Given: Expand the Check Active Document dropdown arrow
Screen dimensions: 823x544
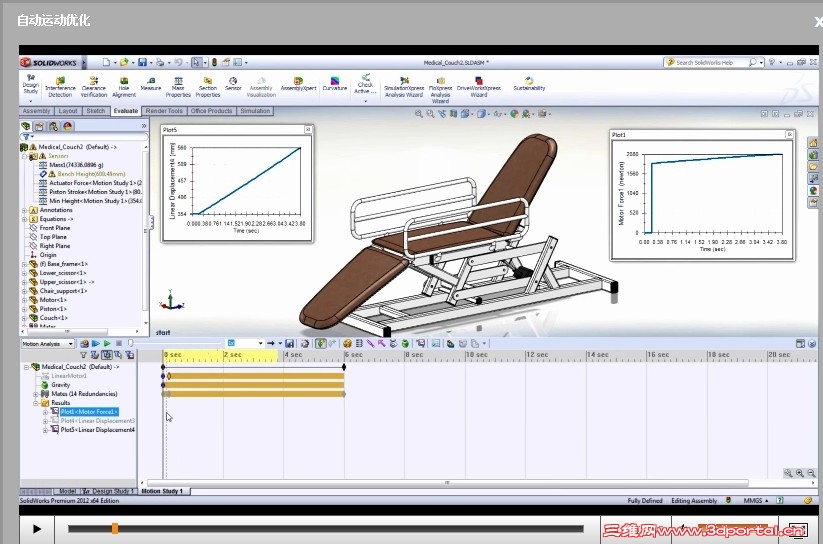Looking at the screenshot, I should tap(365, 100).
